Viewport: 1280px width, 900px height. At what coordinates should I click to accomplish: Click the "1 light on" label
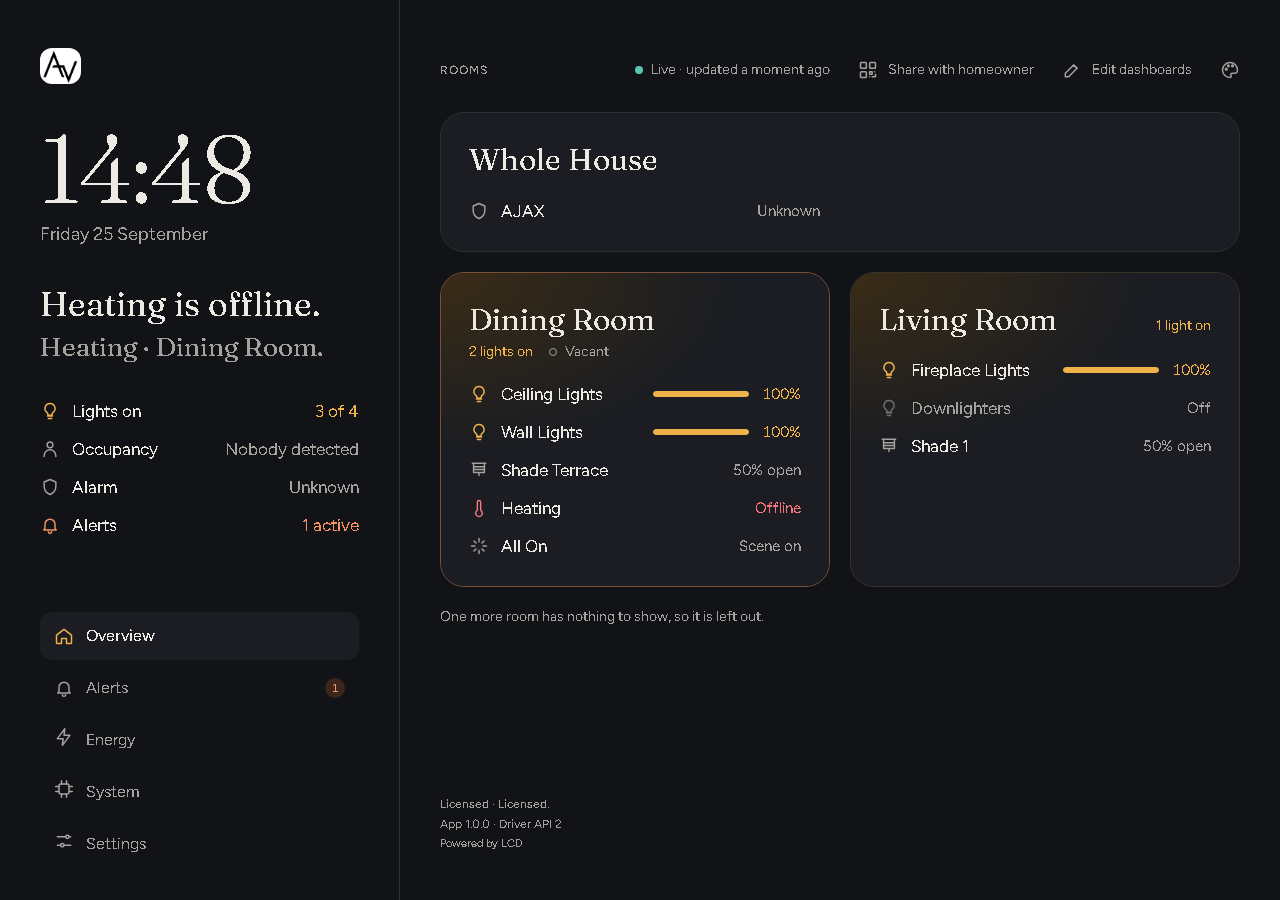click(1183, 325)
